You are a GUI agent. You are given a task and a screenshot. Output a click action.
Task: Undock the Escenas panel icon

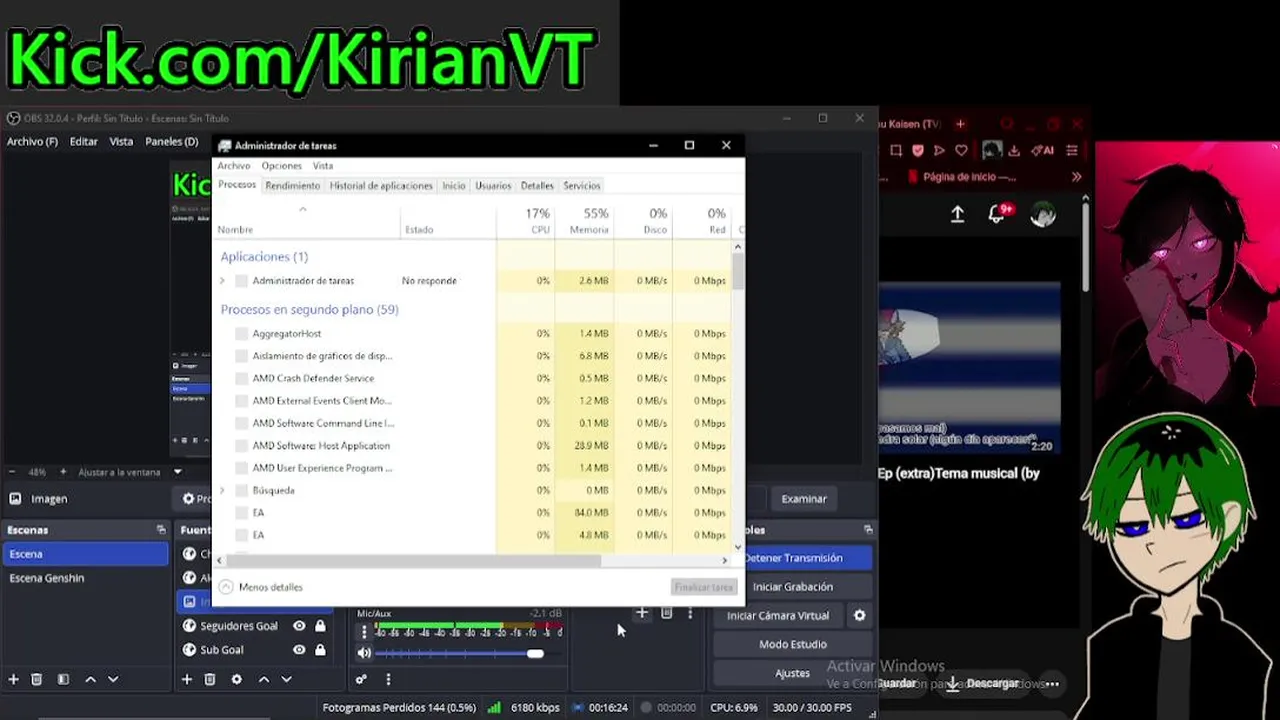pos(161,529)
